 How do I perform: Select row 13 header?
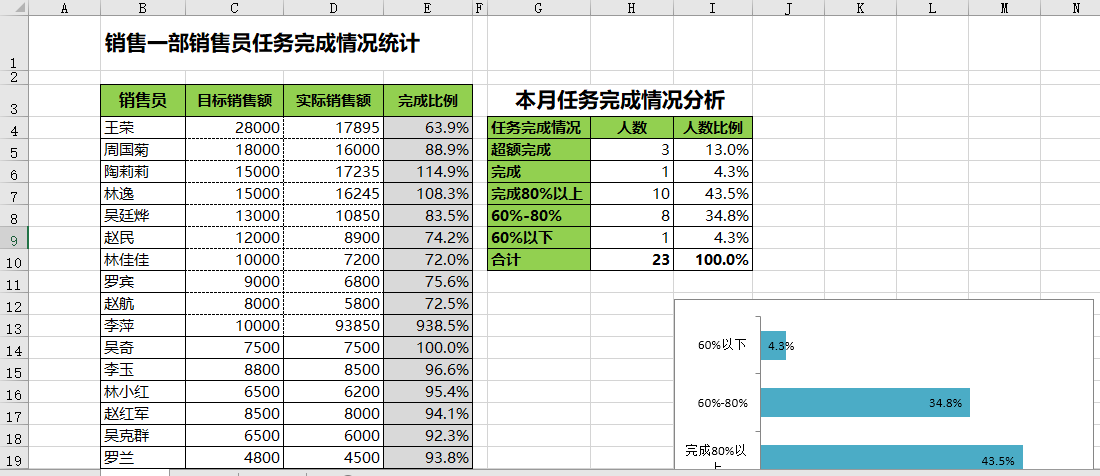(14, 328)
